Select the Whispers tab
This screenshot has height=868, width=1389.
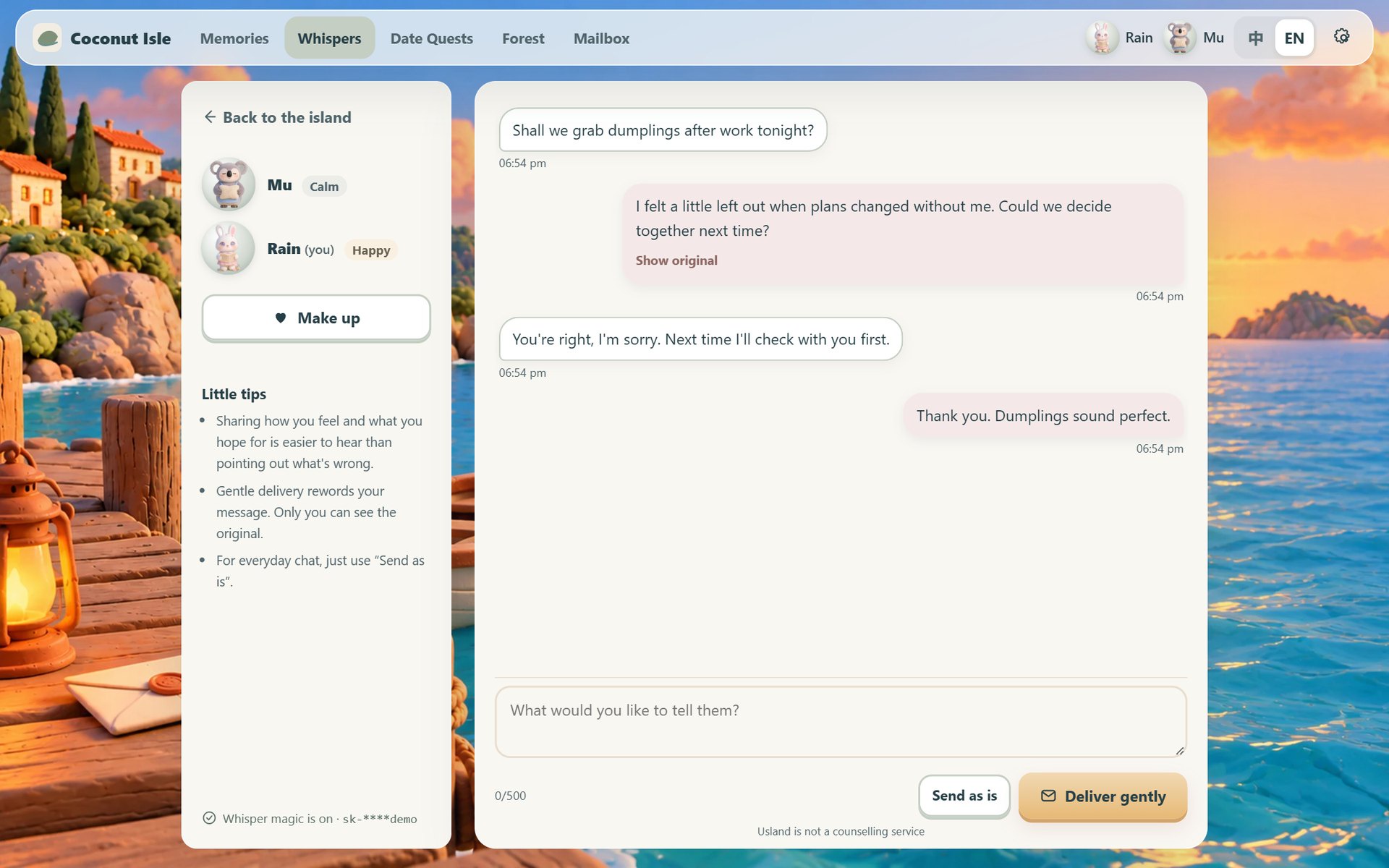[329, 38]
